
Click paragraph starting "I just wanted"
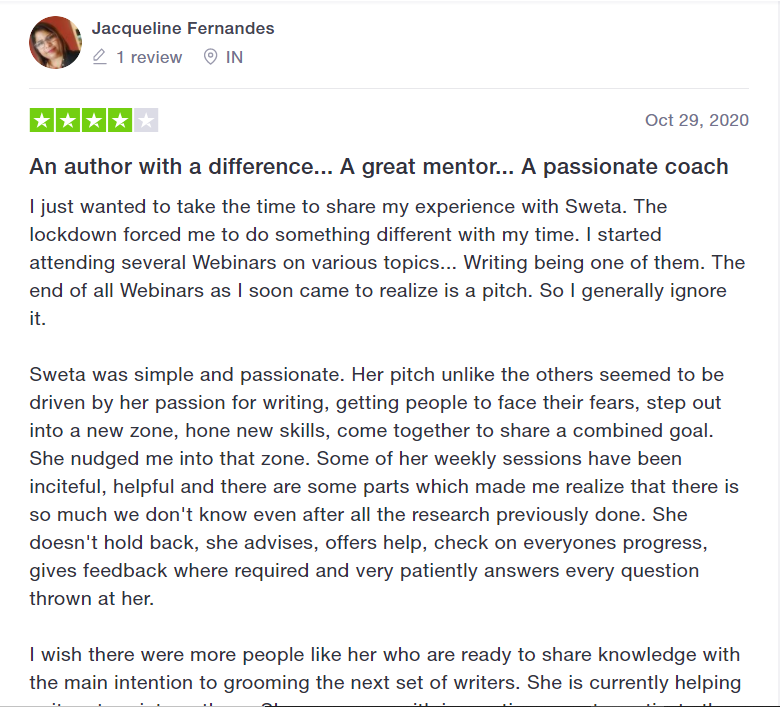386,263
